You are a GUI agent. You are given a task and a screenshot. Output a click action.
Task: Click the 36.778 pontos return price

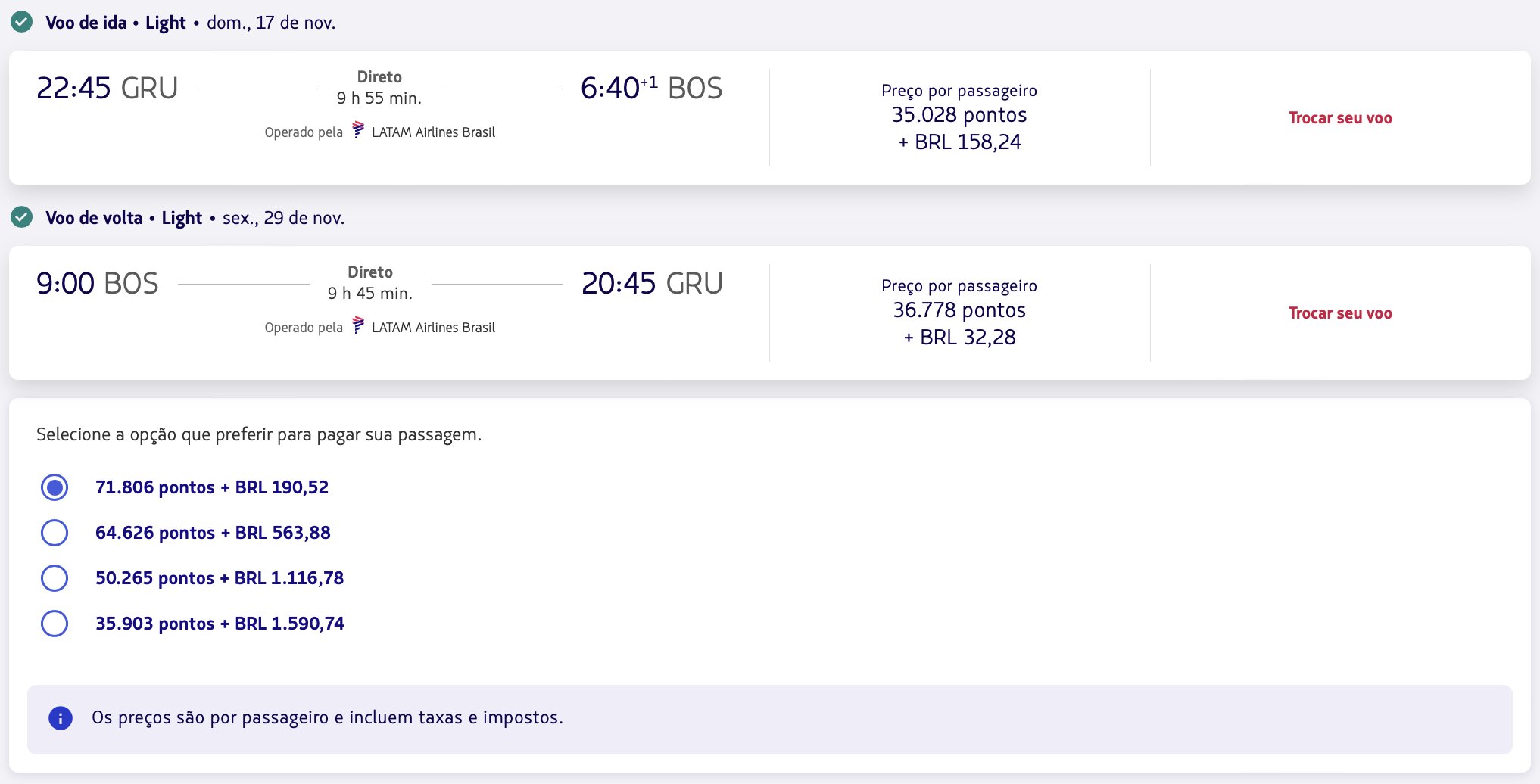[959, 310]
